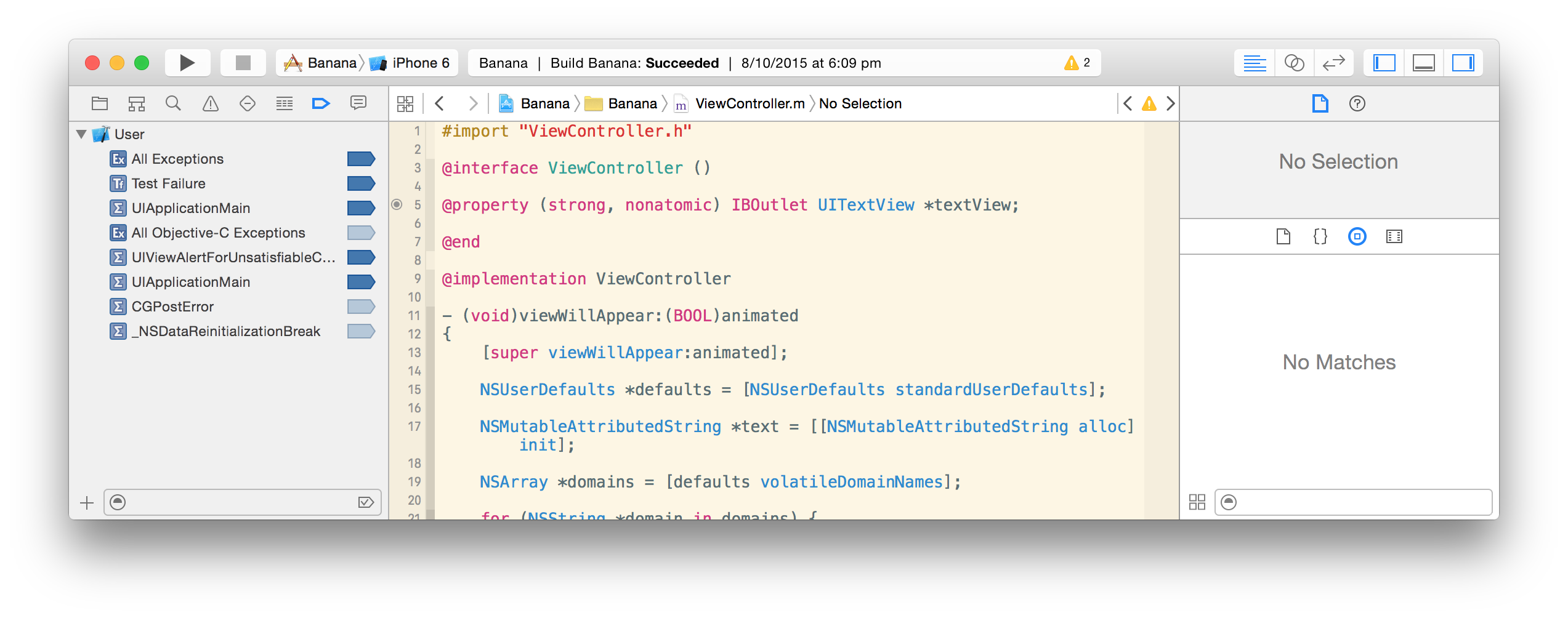Choose the iPhone 6 destination

[x=410, y=63]
